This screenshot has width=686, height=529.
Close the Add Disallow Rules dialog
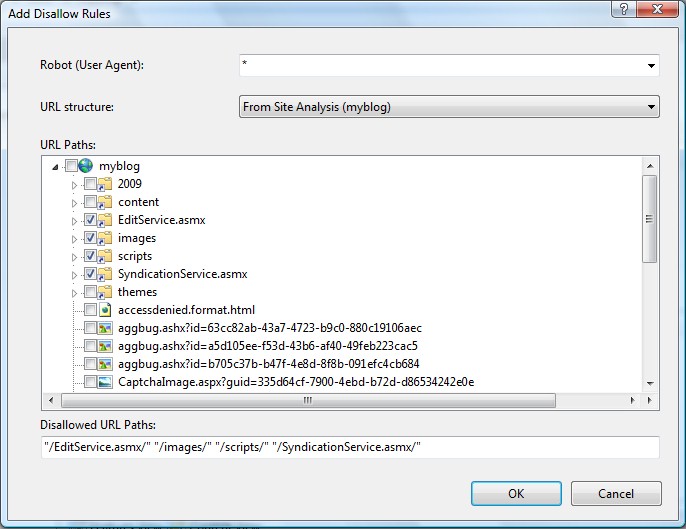[x=657, y=9]
